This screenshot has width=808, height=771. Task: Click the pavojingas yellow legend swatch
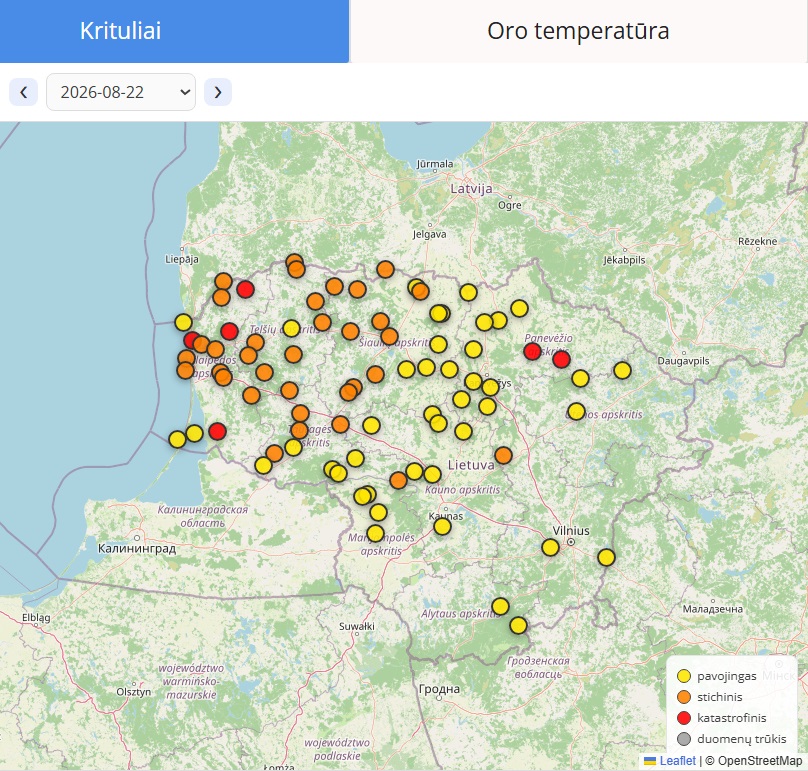tap(684, 676)
